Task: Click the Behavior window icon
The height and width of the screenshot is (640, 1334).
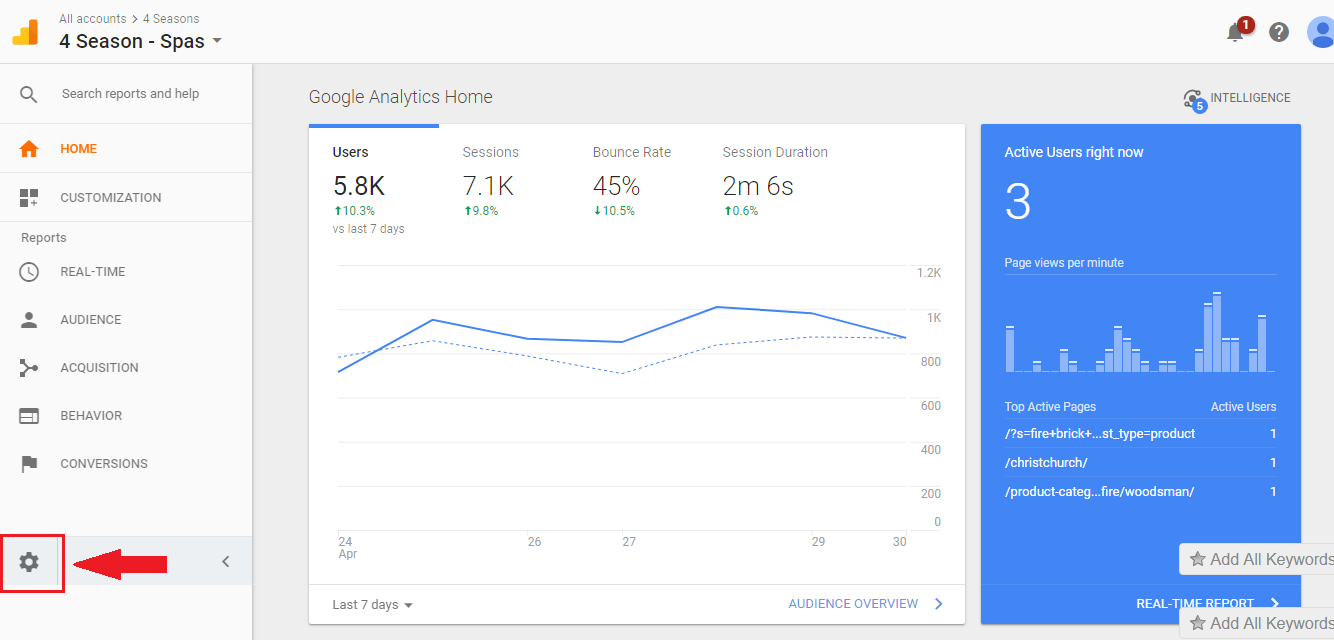Action: 29,416
